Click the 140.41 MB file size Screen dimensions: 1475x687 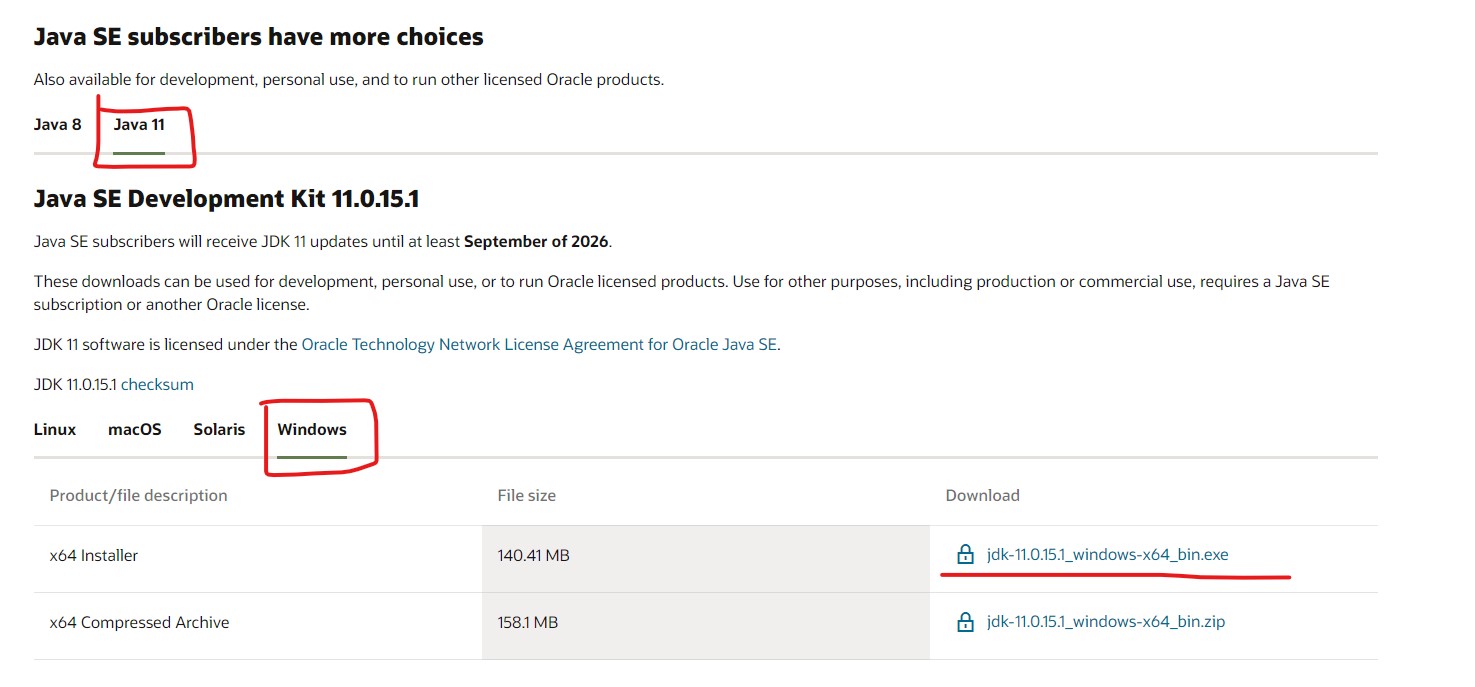[x=533, y=555]
